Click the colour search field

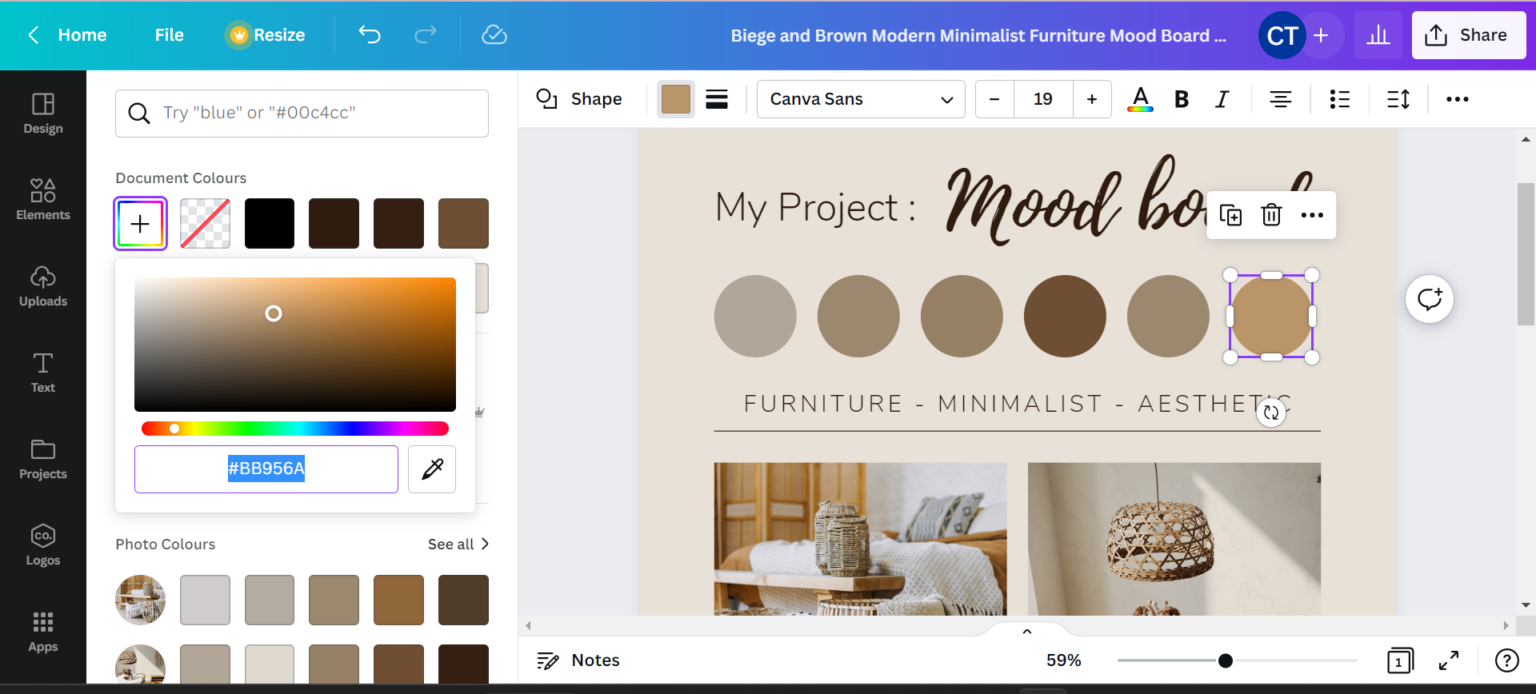302,113
